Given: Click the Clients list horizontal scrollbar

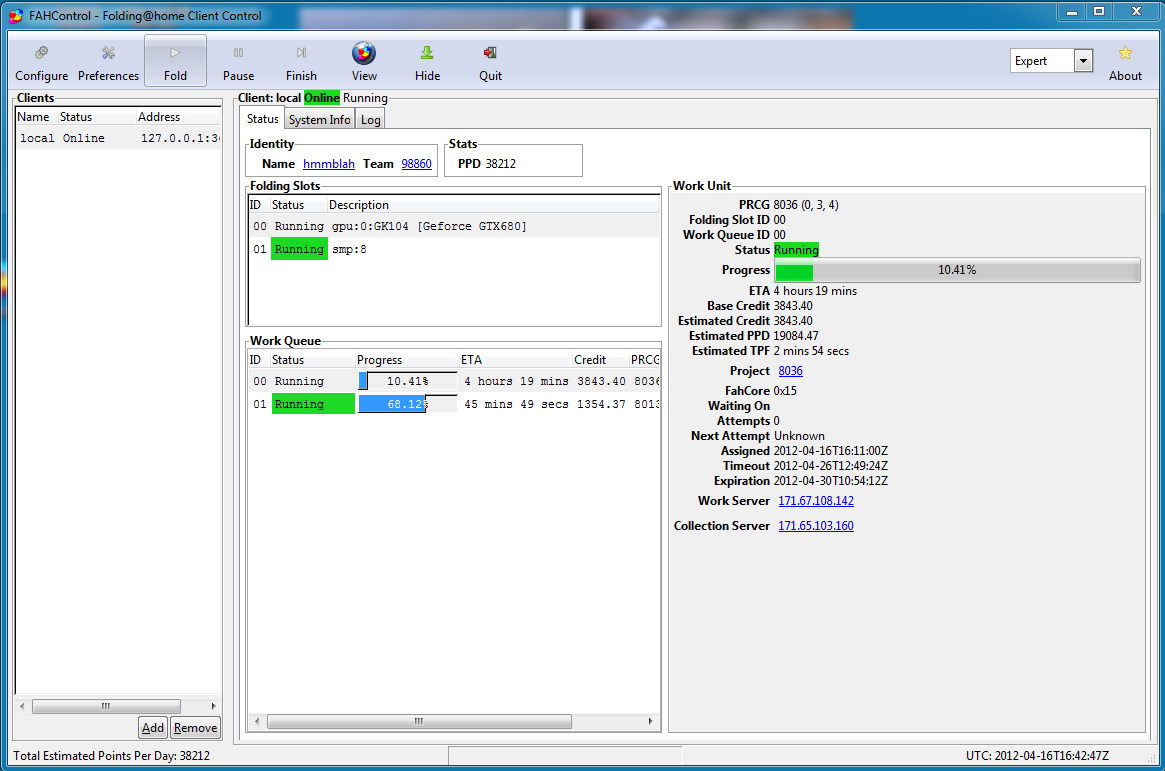Looking at the screenshot, I should [106, 706].
